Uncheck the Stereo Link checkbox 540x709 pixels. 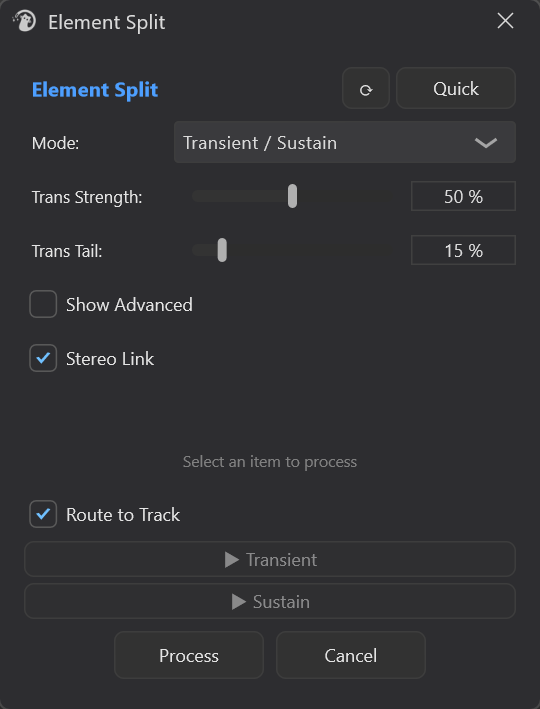click(43, 358)
